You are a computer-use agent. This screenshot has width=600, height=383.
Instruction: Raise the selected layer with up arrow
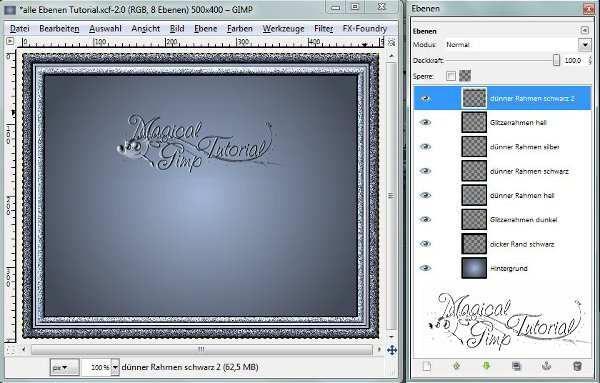tap(456, 366)
